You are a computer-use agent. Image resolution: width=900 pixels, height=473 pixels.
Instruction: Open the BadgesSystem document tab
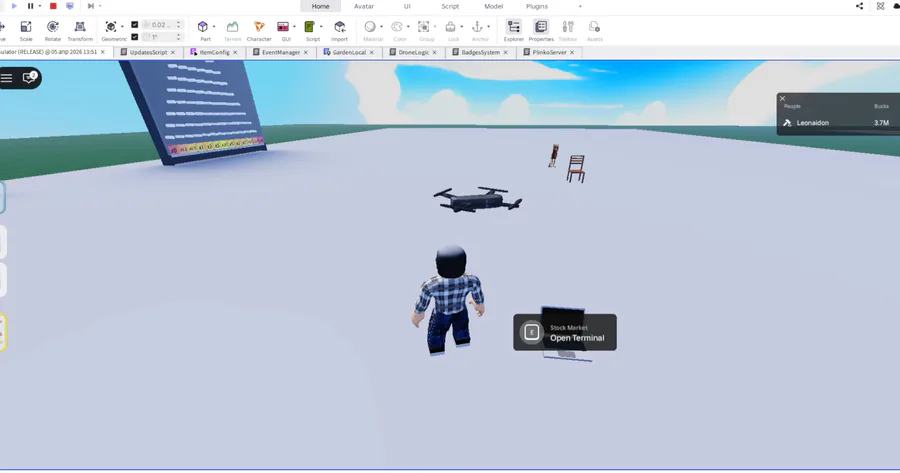coord(480,52)
